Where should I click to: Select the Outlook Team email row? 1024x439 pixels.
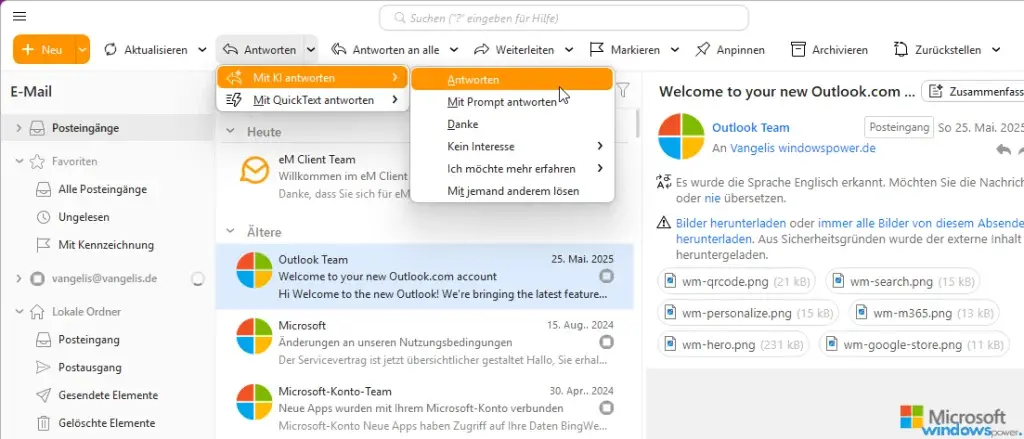(424, 276)
